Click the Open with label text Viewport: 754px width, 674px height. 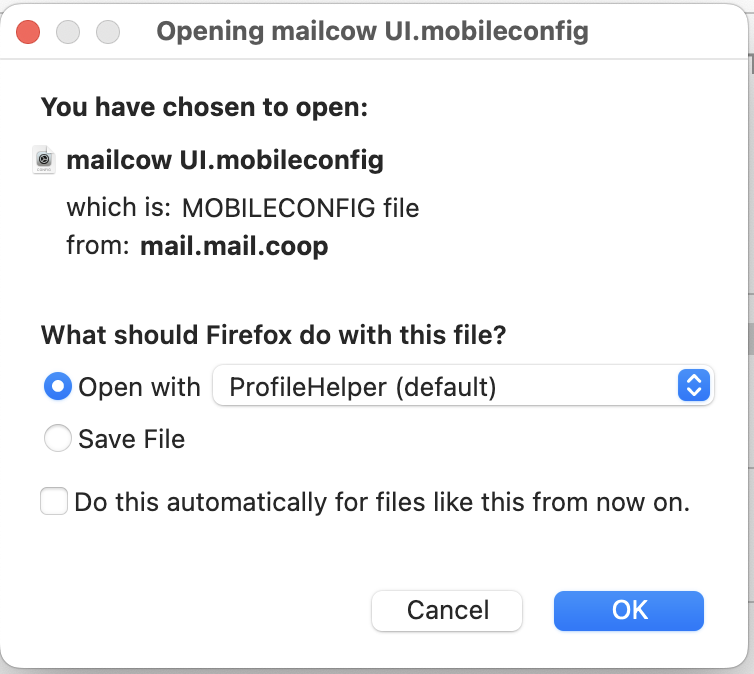(x=139, y=387)
